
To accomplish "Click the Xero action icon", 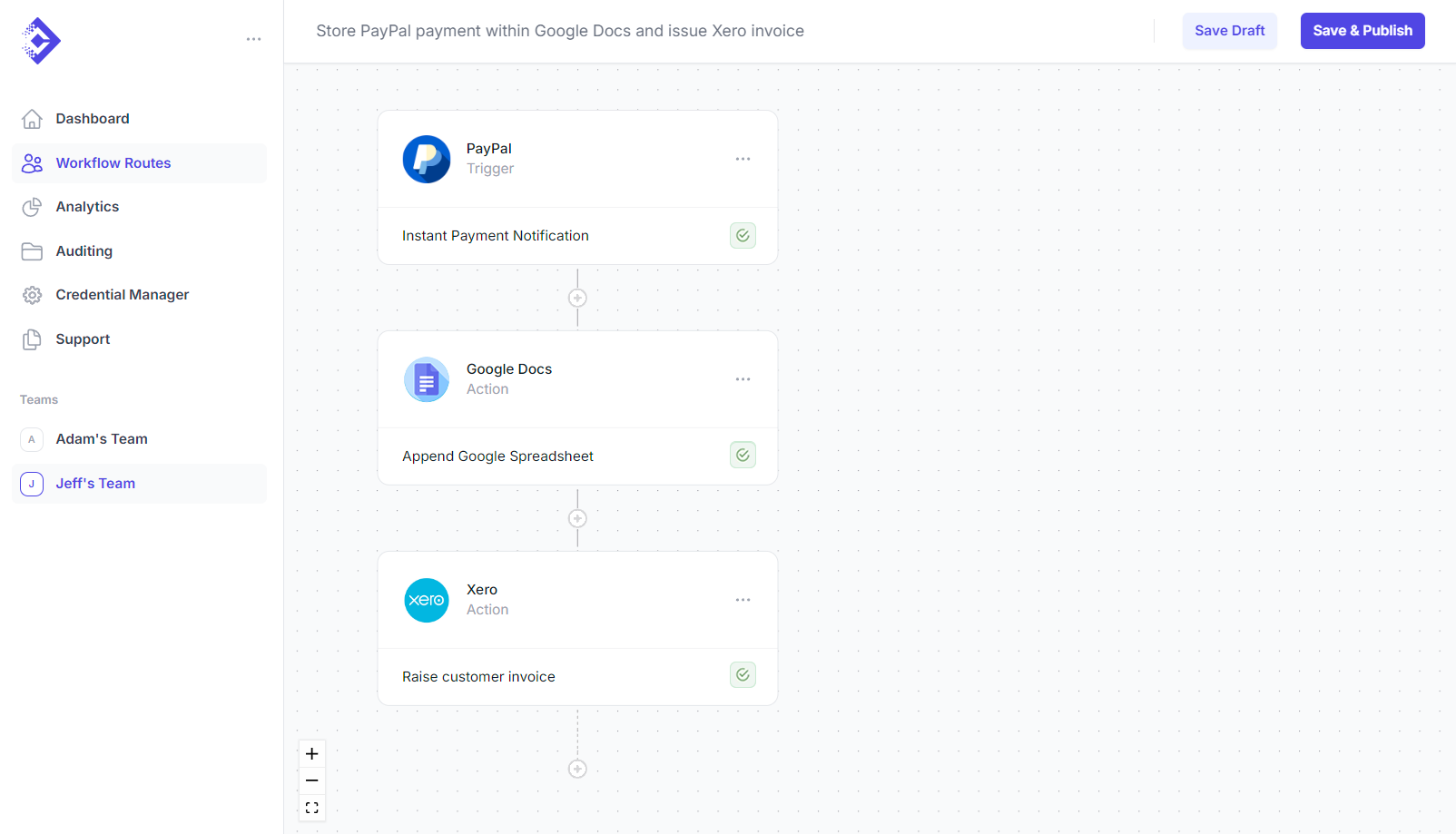I will point(426,600).
